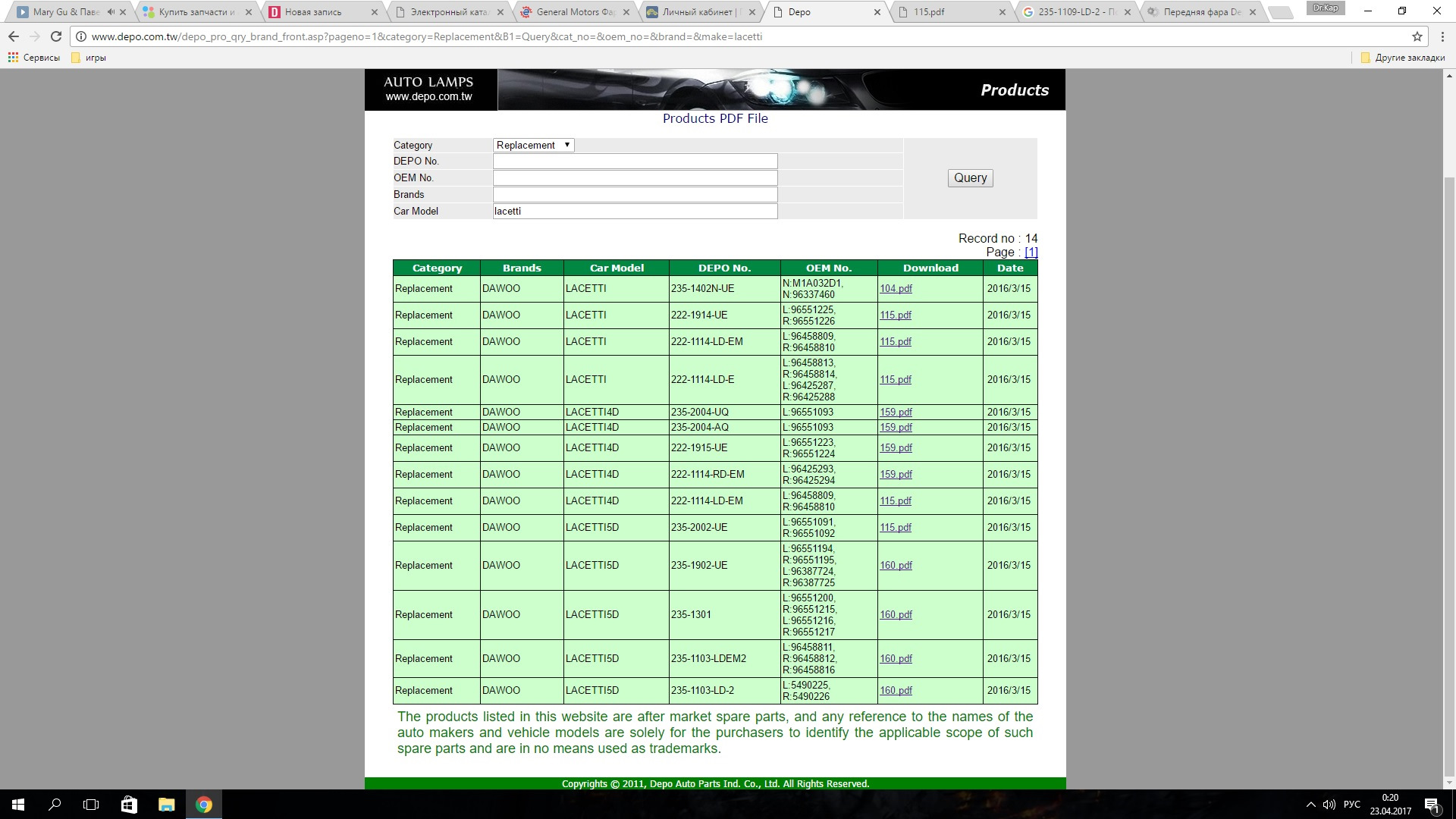Expand the Category Replacement dropdown
The image size is (1456, 819).
(533, 145)
